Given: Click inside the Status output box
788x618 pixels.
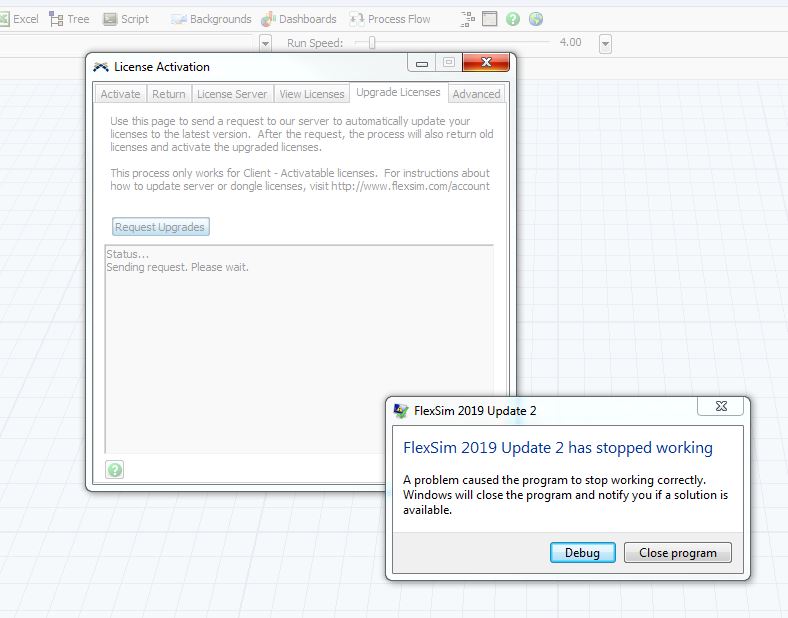Looking at the screenshot, I should (x=299, y=349).
